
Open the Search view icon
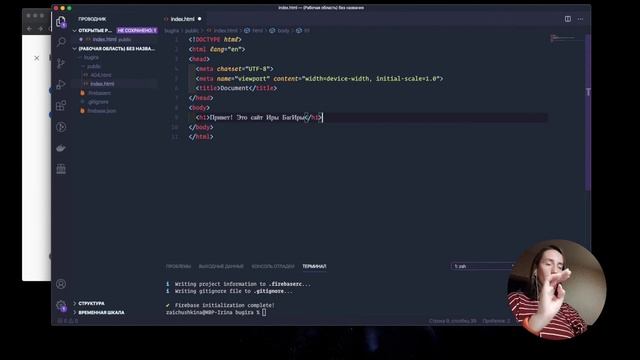[61, 42]
